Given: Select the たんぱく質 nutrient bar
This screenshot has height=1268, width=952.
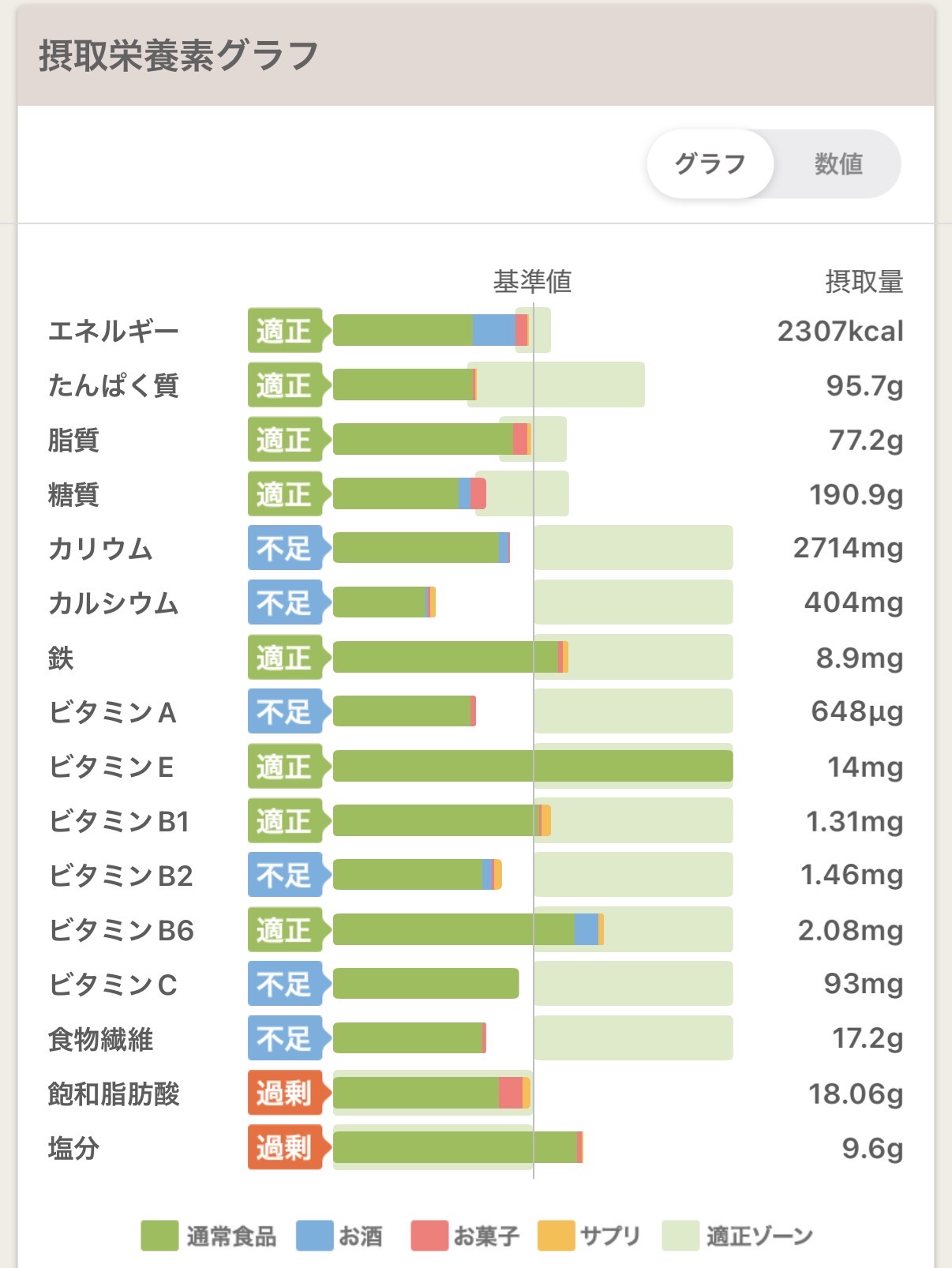Looking at the screenshot, I should tap(405, 385).
